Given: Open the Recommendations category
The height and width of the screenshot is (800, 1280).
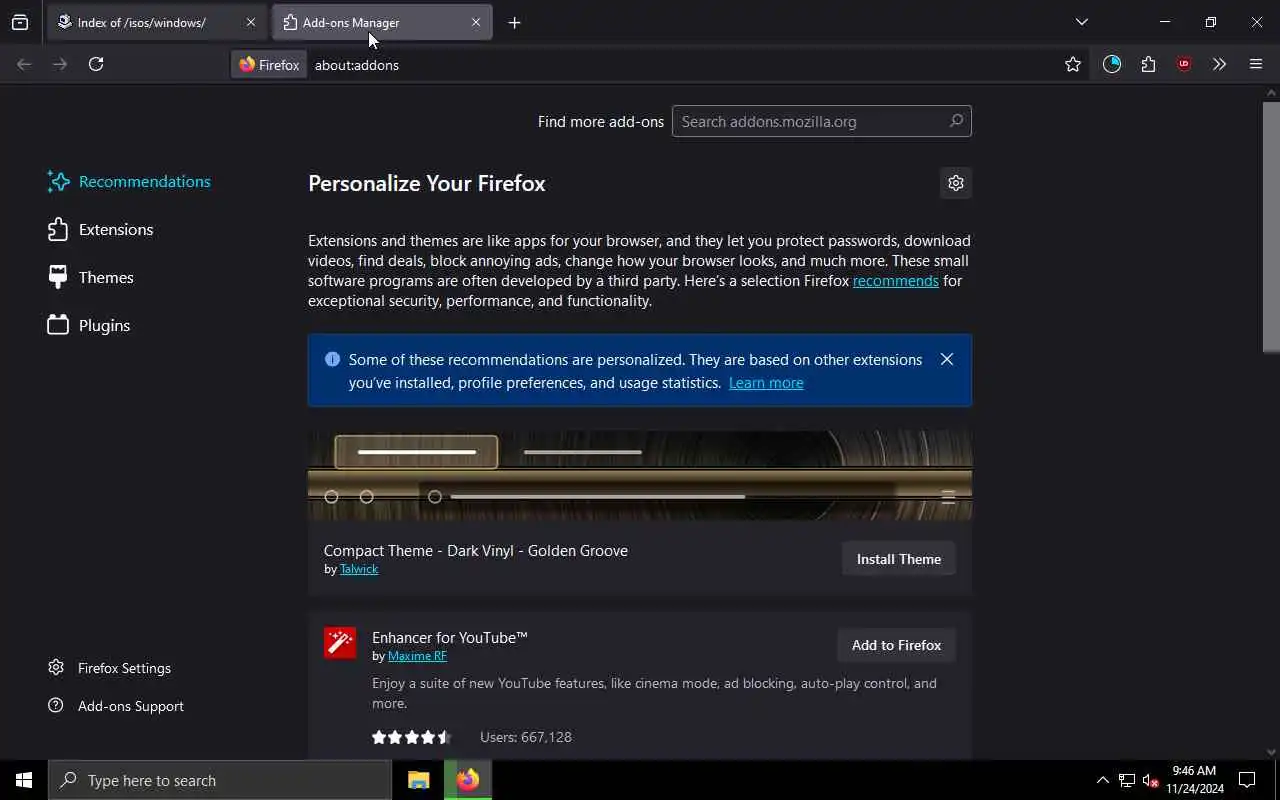Looking at the screenshot, I should [129, 181].
